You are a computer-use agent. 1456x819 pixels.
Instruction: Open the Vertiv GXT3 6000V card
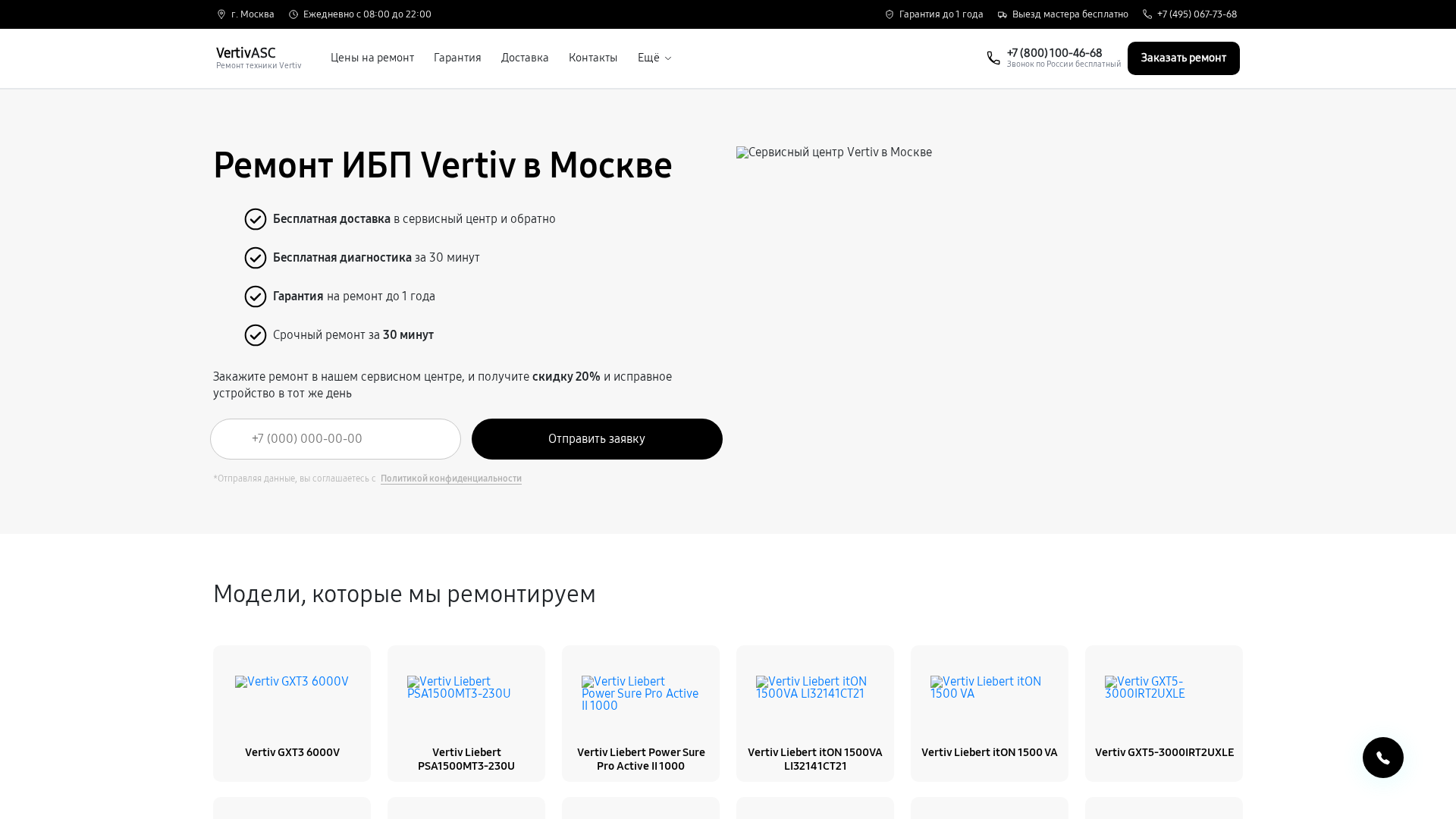pyautogui.click(x=292, y=714)
